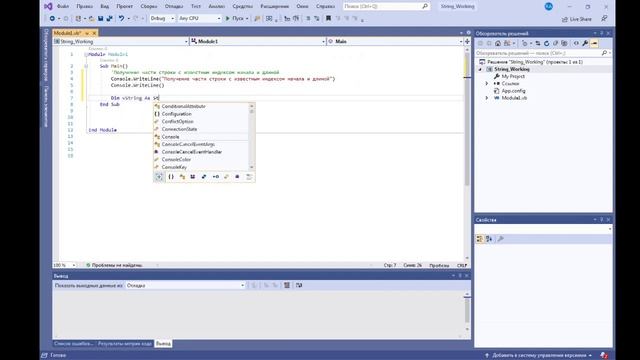Open the String_Working project dropdown above editor

[x=121, y=41]
